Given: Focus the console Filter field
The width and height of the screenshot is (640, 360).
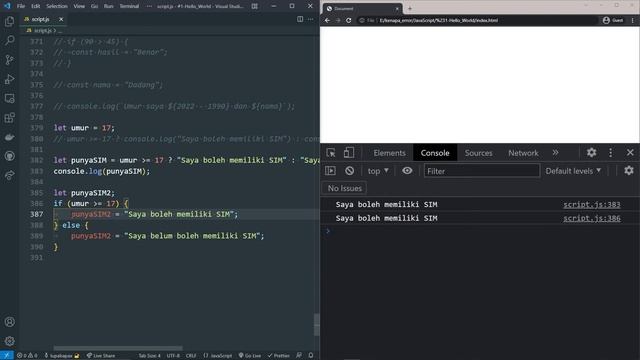Looking at the screenshot, I should click(482, 171).
